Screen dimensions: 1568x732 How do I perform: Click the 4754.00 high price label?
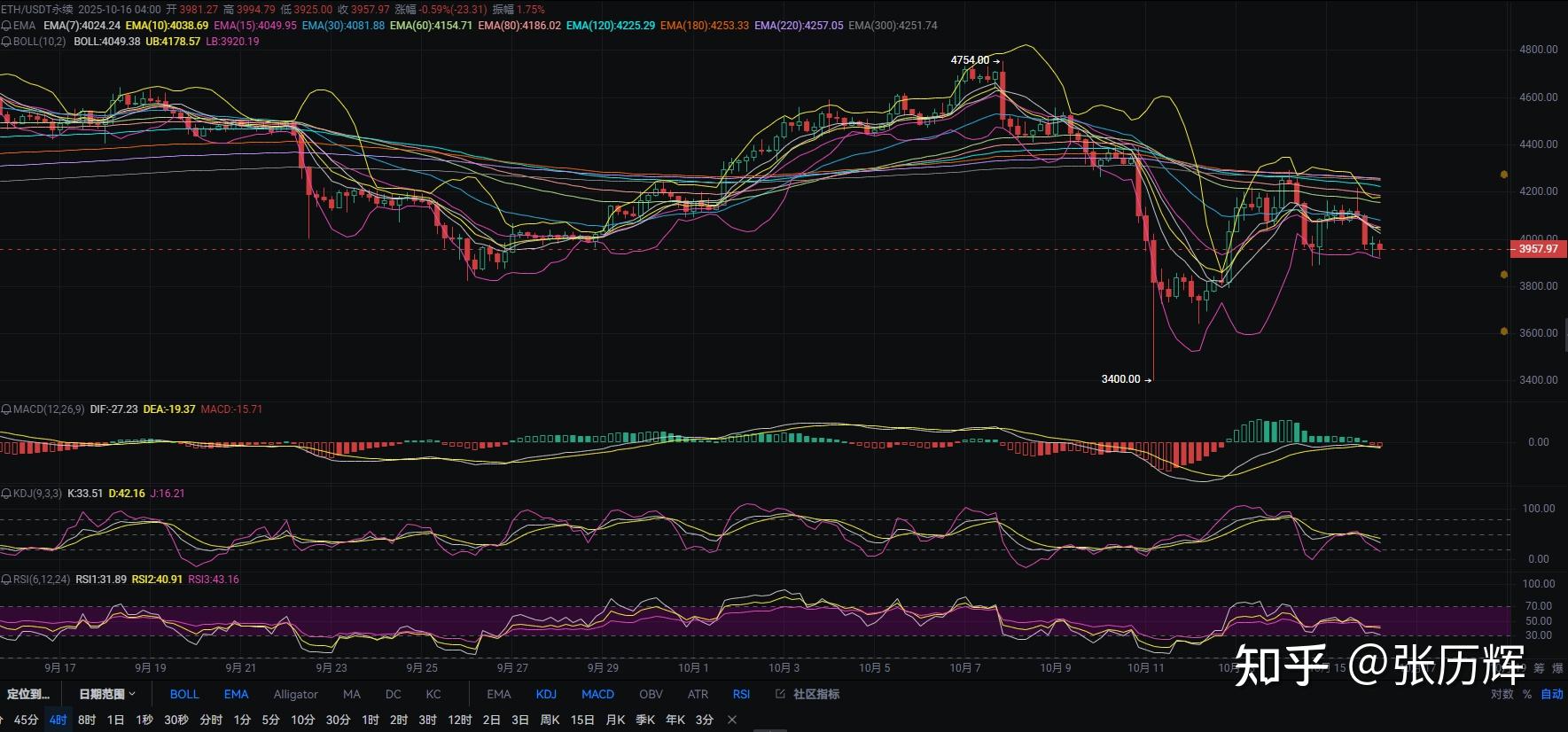(x=970, y=60)
